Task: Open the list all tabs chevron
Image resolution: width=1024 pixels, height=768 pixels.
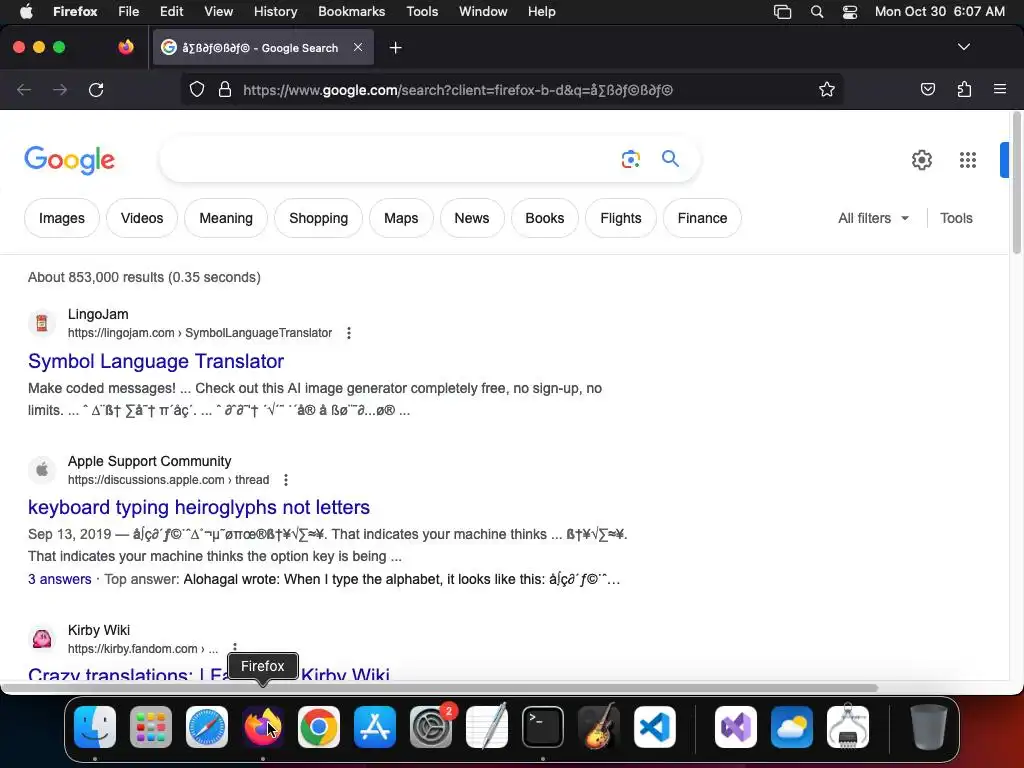Action: click(963, 47)
